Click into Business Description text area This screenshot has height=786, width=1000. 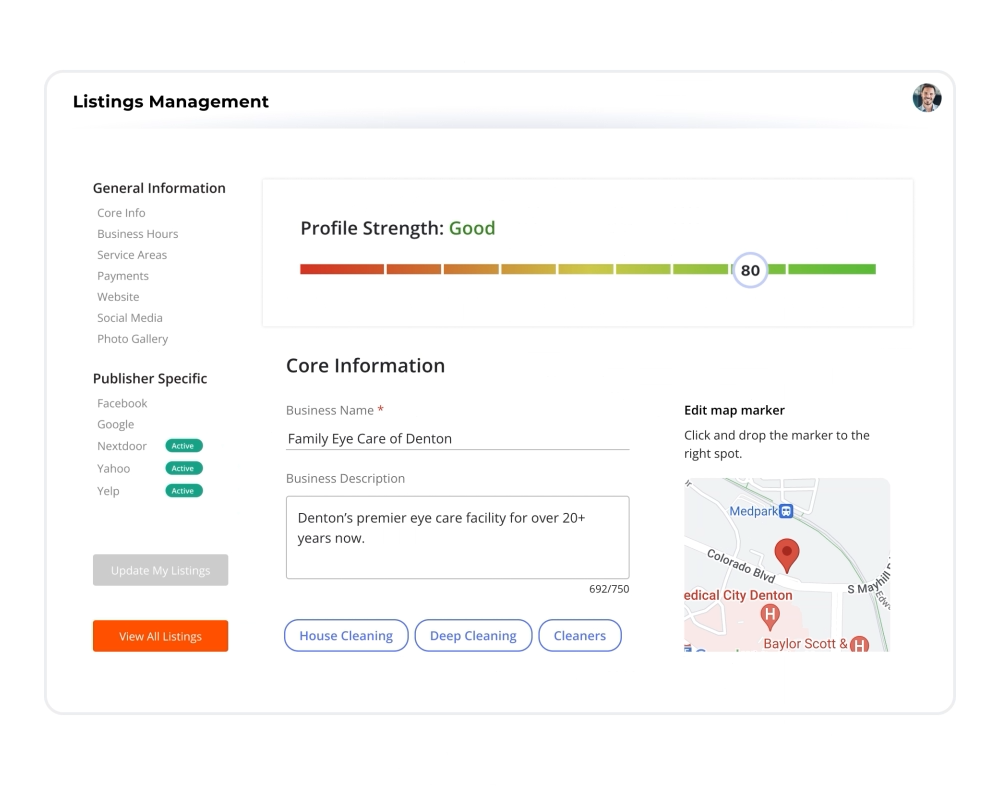pyautogui.click(x=457, y=537)
